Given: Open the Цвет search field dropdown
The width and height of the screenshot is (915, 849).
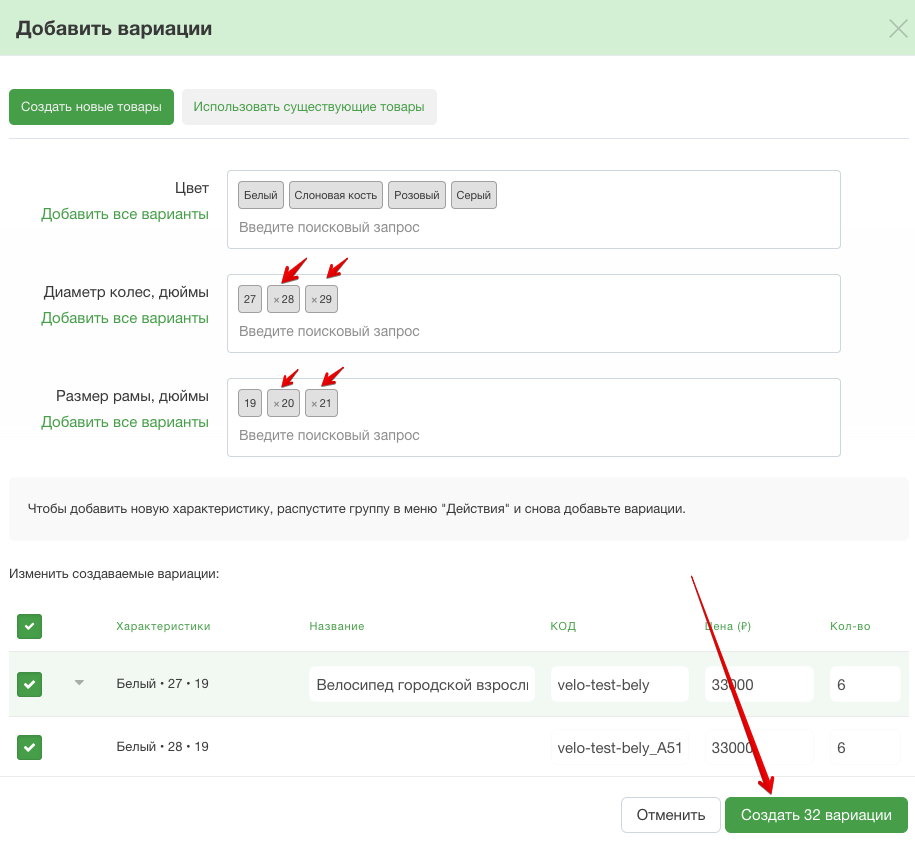Looking at the screenshot, I should click(533, 227).
